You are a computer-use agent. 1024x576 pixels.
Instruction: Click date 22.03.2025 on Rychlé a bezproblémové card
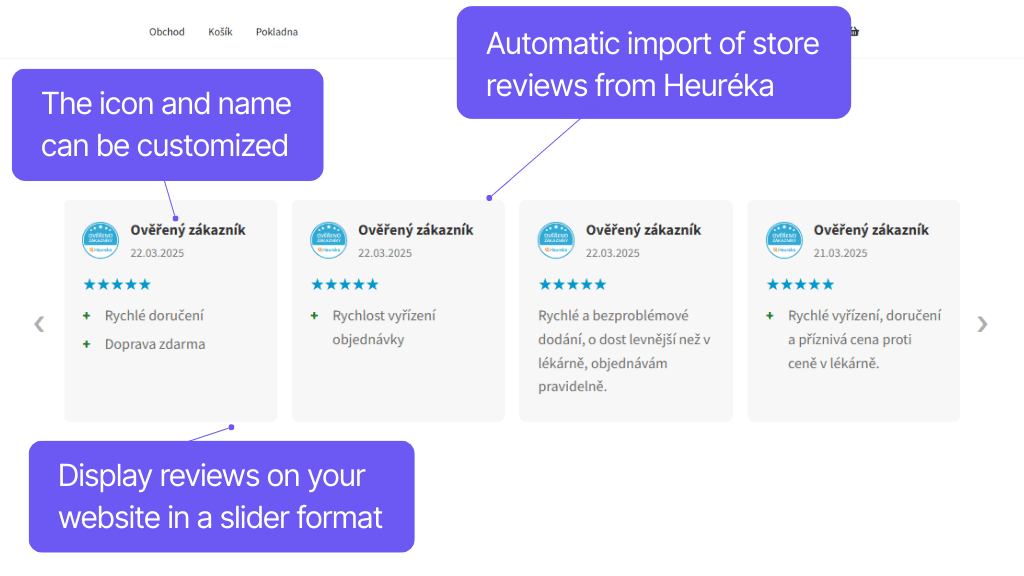pos(613,253)
